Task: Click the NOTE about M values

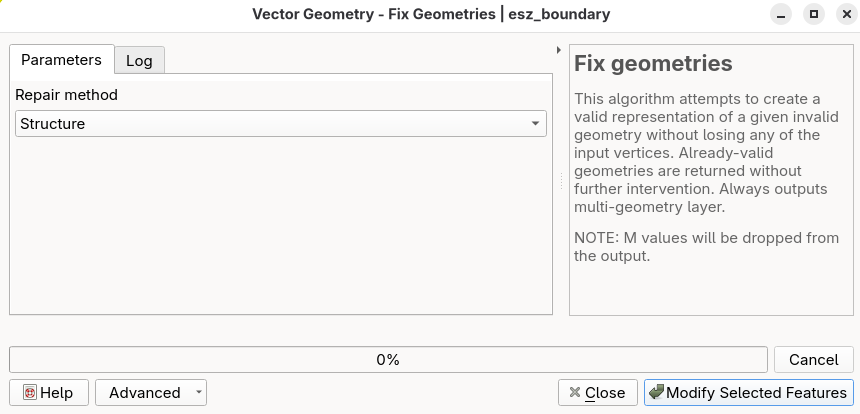Action: tap(706, 247)
